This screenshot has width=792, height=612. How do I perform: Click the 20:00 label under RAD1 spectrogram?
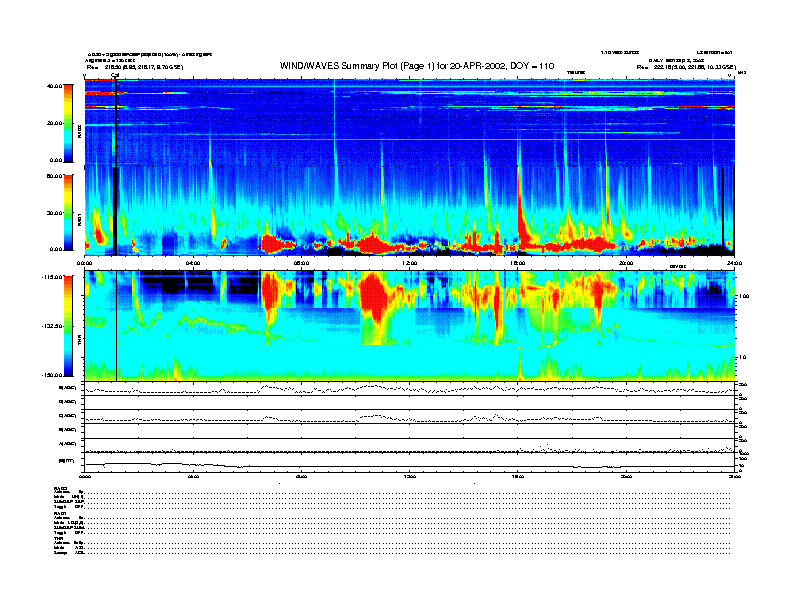pyautogui.click(x=626, y=263)
